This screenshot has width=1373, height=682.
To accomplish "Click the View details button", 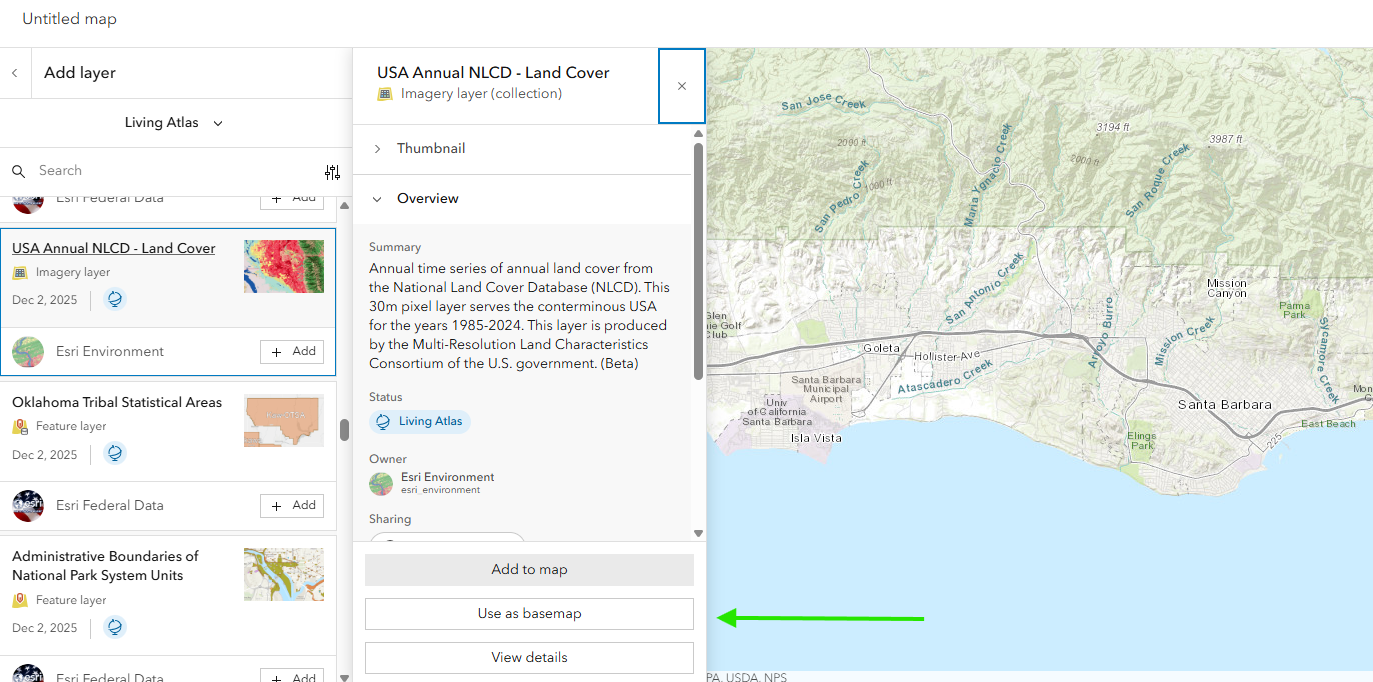I will tap(529, 658).
